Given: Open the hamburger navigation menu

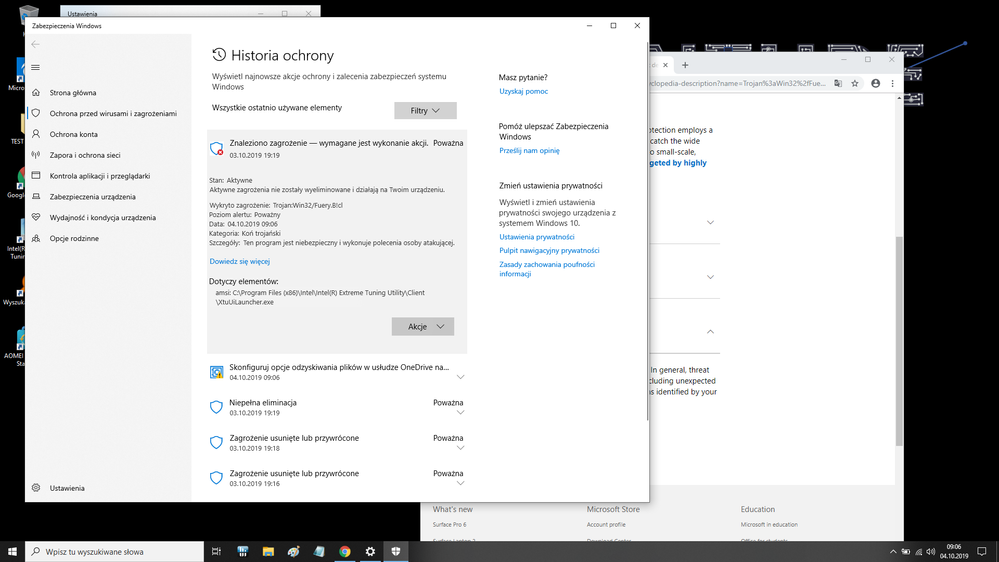Looking at the screenshot, I should click(x=36, y=68).
